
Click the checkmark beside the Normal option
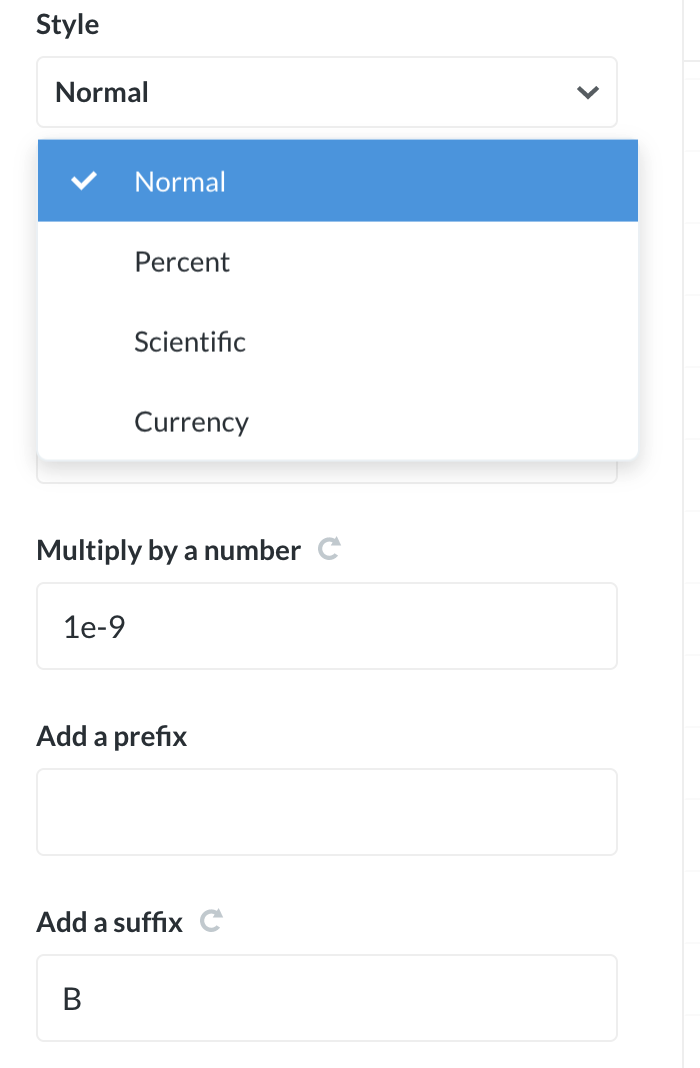(x=85, y=181)
